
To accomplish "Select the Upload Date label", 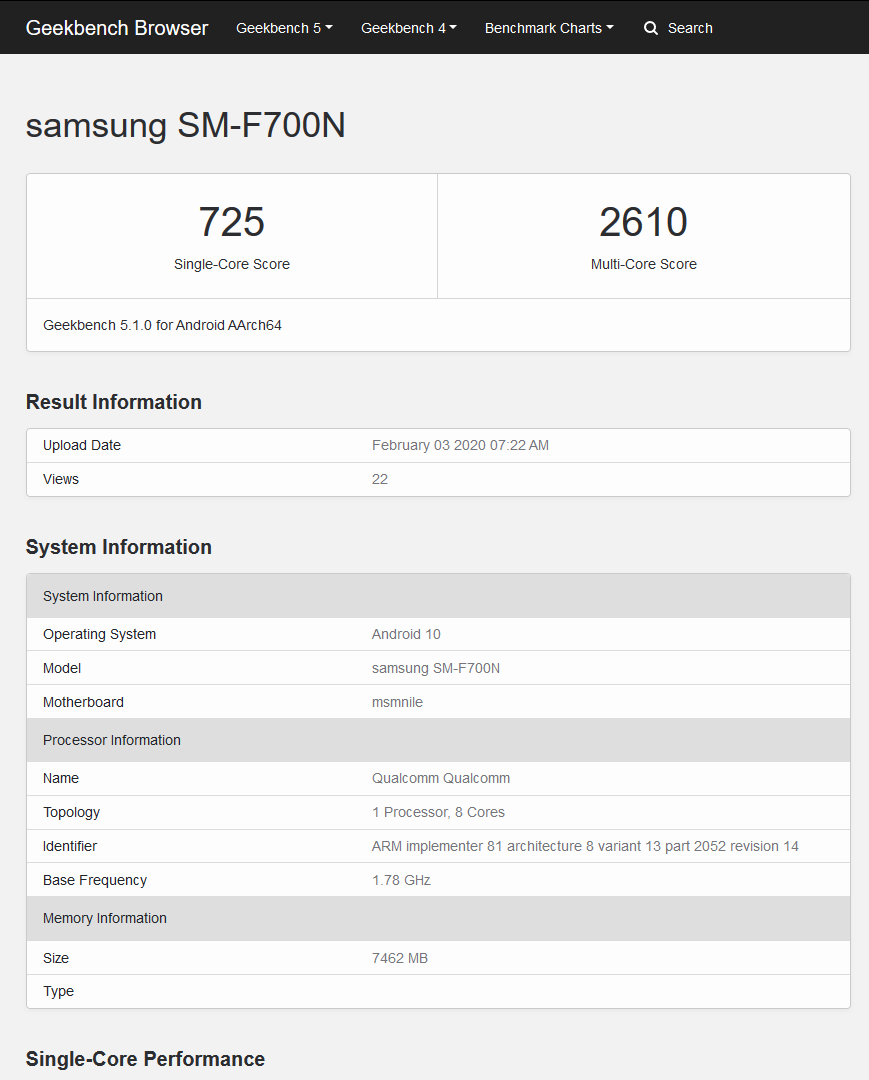I will coord(82,446).
